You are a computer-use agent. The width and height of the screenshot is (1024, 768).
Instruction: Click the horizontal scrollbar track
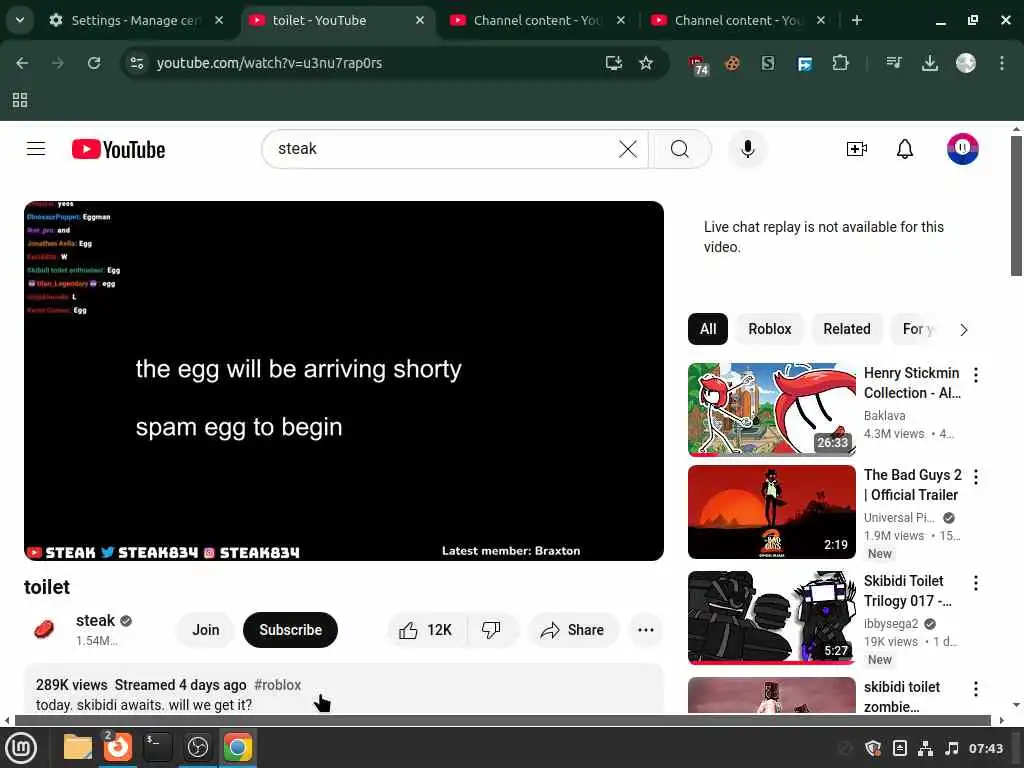click(x=503, y=720)
